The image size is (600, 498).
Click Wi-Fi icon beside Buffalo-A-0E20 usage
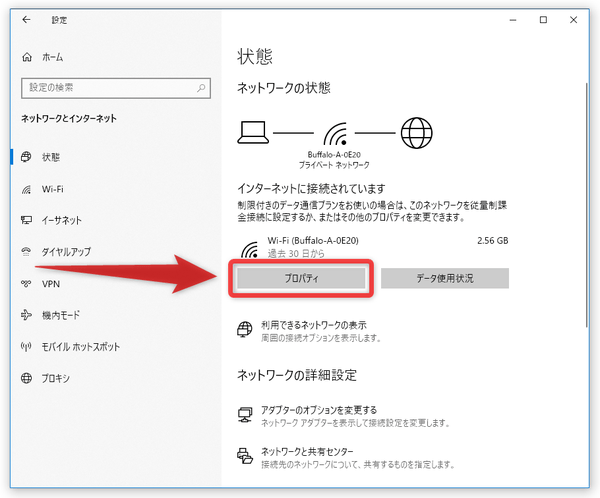coord(249,250)
